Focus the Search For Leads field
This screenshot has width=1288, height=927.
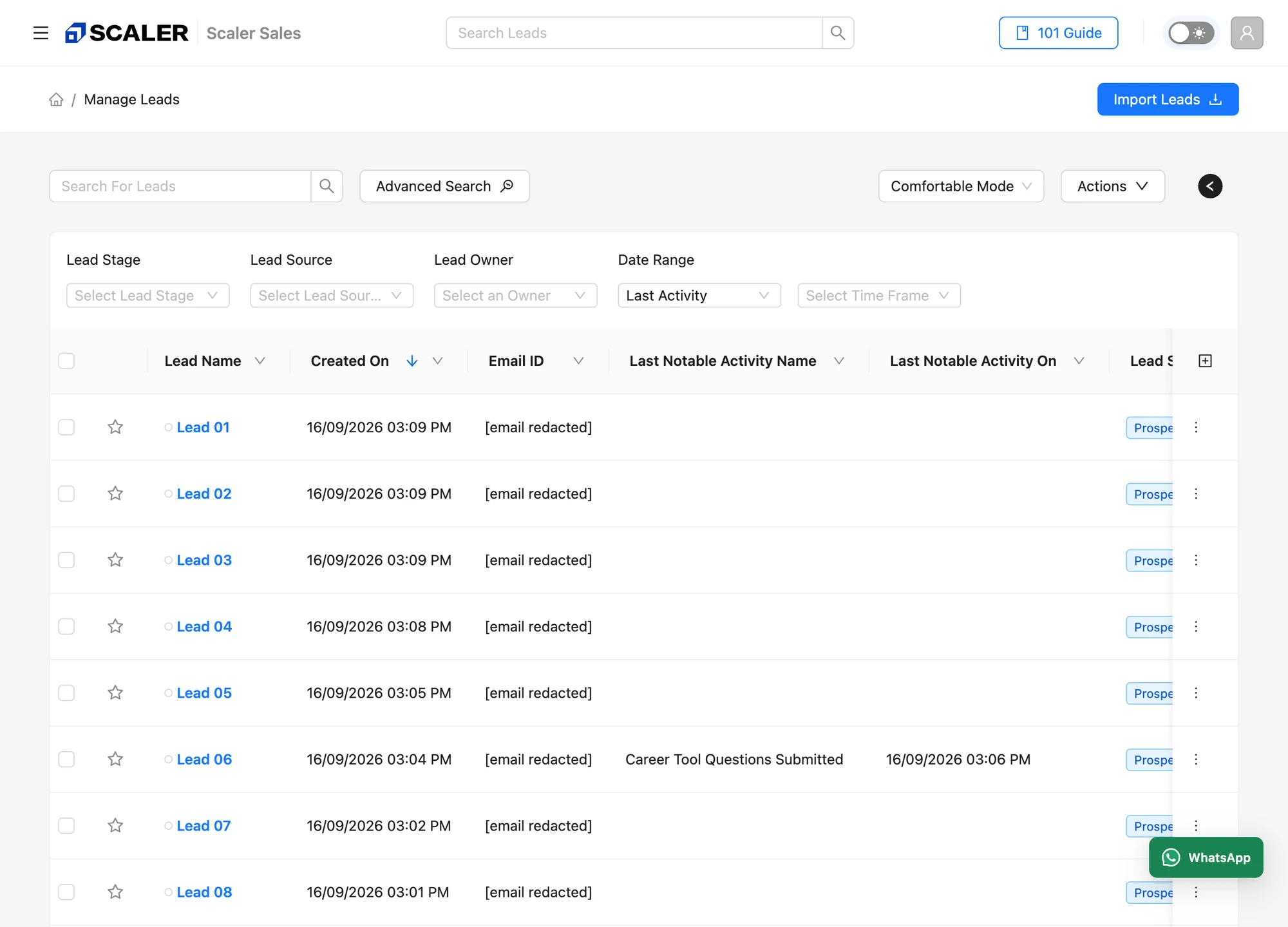click(x=180, y=186)
